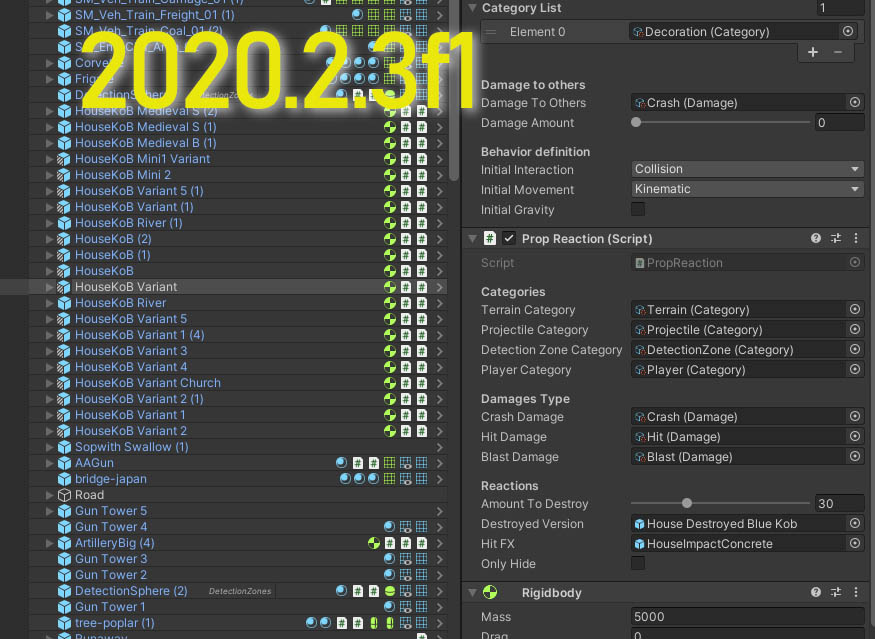Enable the Initial Gravity checkbox
Screen dimensions: 875x639
pos(636,209)
